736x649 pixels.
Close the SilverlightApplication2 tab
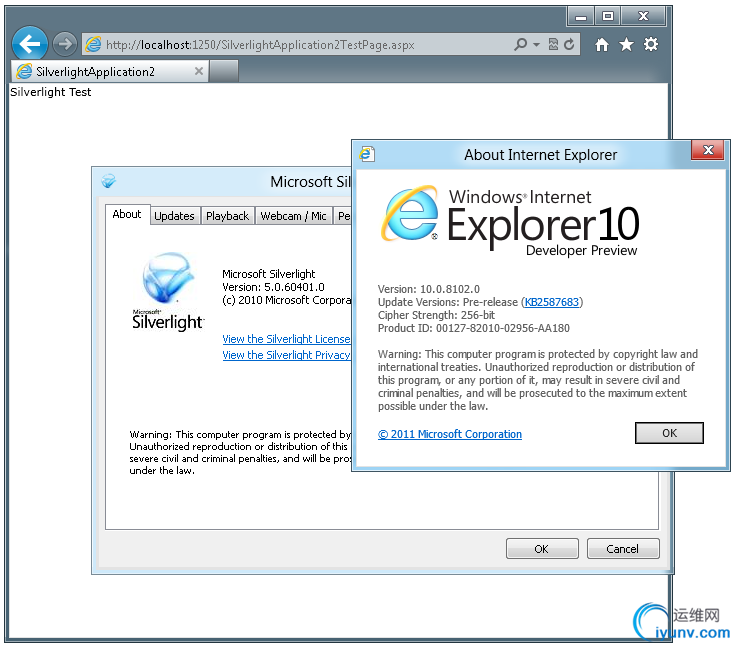tap(199, 71)
